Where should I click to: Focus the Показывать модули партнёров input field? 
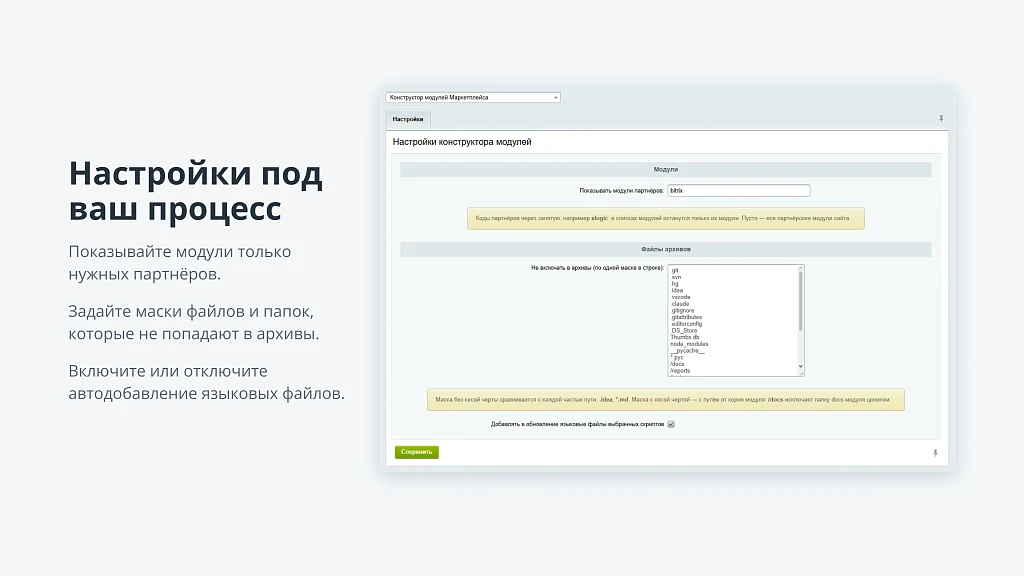pyautogui.click(x=739, y=191)
